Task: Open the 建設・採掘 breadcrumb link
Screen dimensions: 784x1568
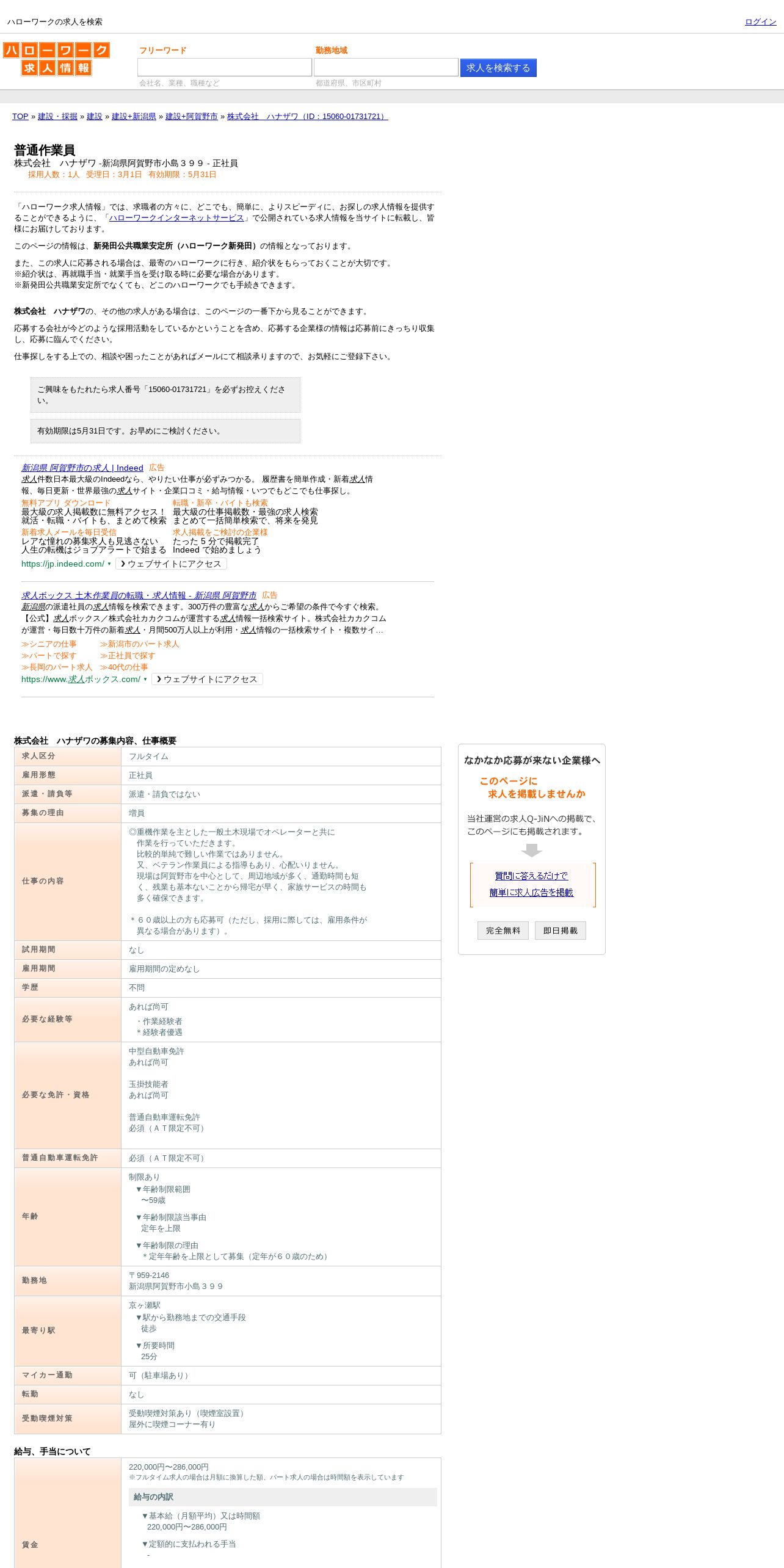Action: pyautogui.click(x=57, y=117)
